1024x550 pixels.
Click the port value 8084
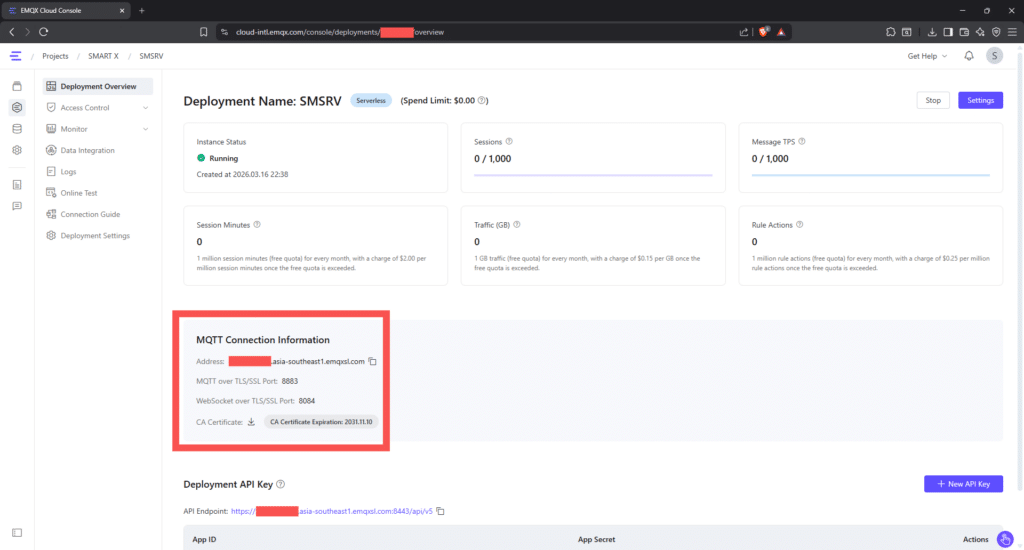click(x=307, y=401)
